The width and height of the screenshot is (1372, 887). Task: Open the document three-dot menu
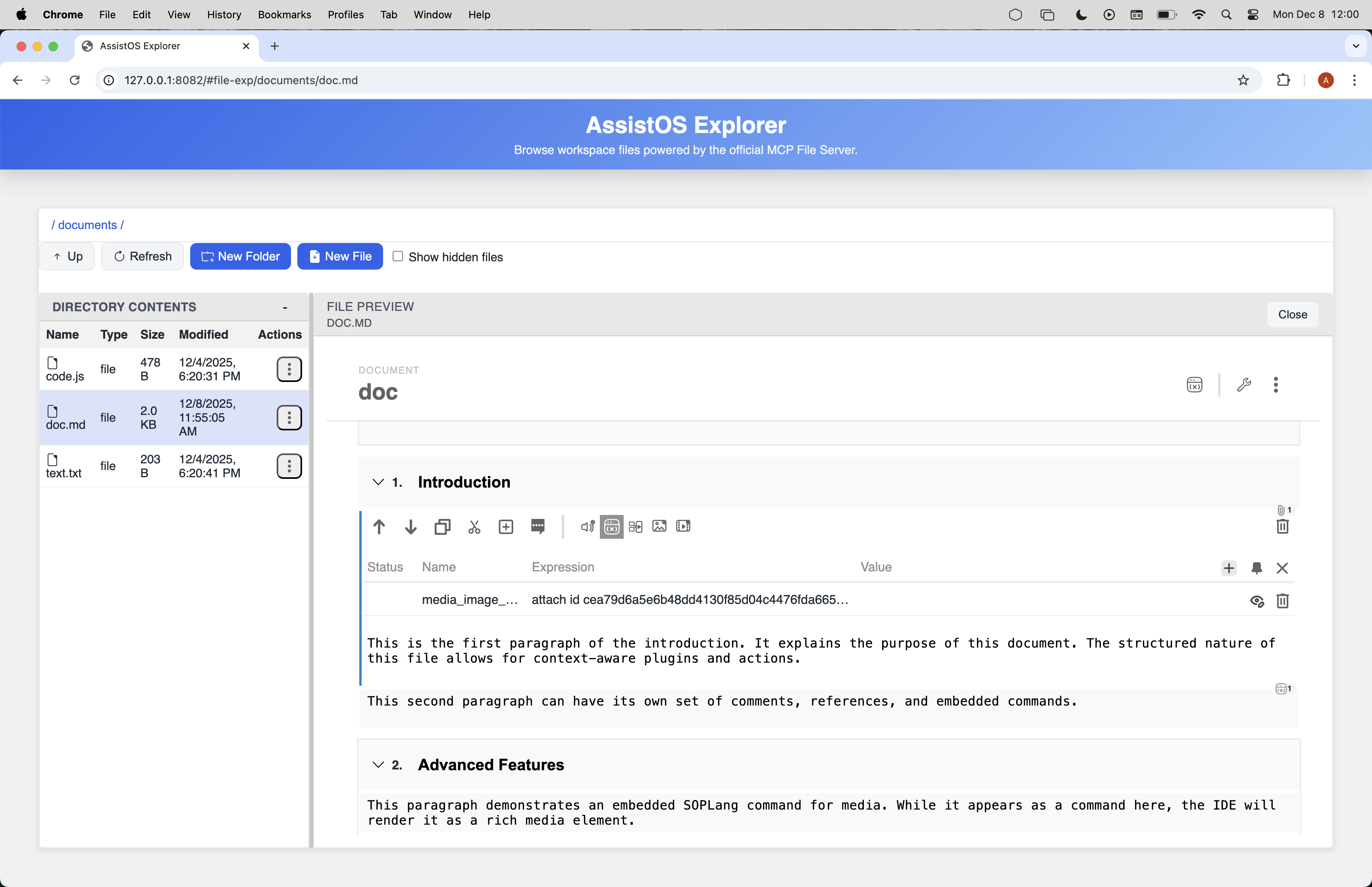(x=1276, y=385)
